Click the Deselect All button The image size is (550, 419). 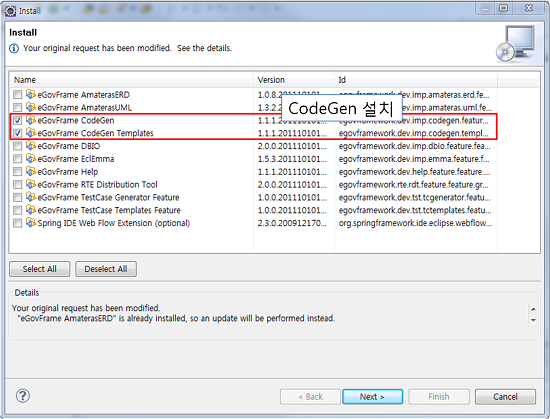click(106, 269)
